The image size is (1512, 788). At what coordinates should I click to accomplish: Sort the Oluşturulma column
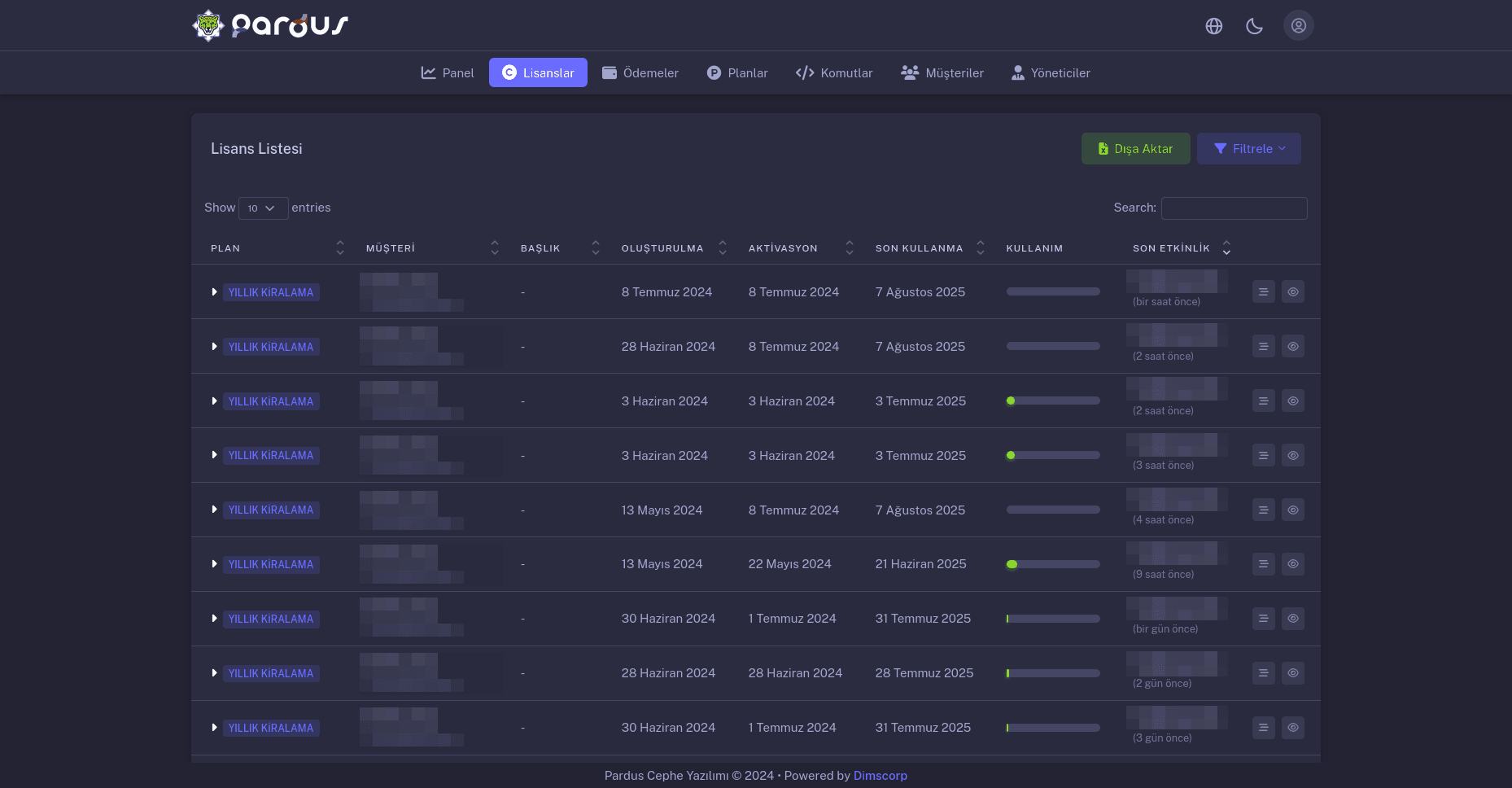point(722,248)
